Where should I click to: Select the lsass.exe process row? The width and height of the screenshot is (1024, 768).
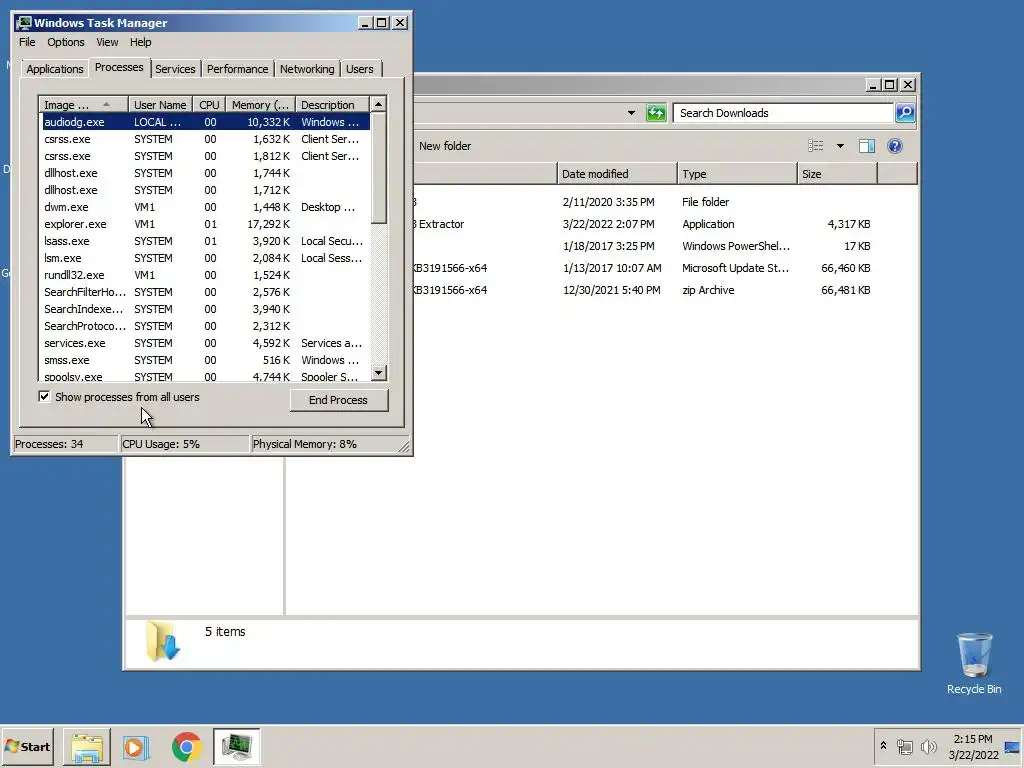(x=204, y=241)
